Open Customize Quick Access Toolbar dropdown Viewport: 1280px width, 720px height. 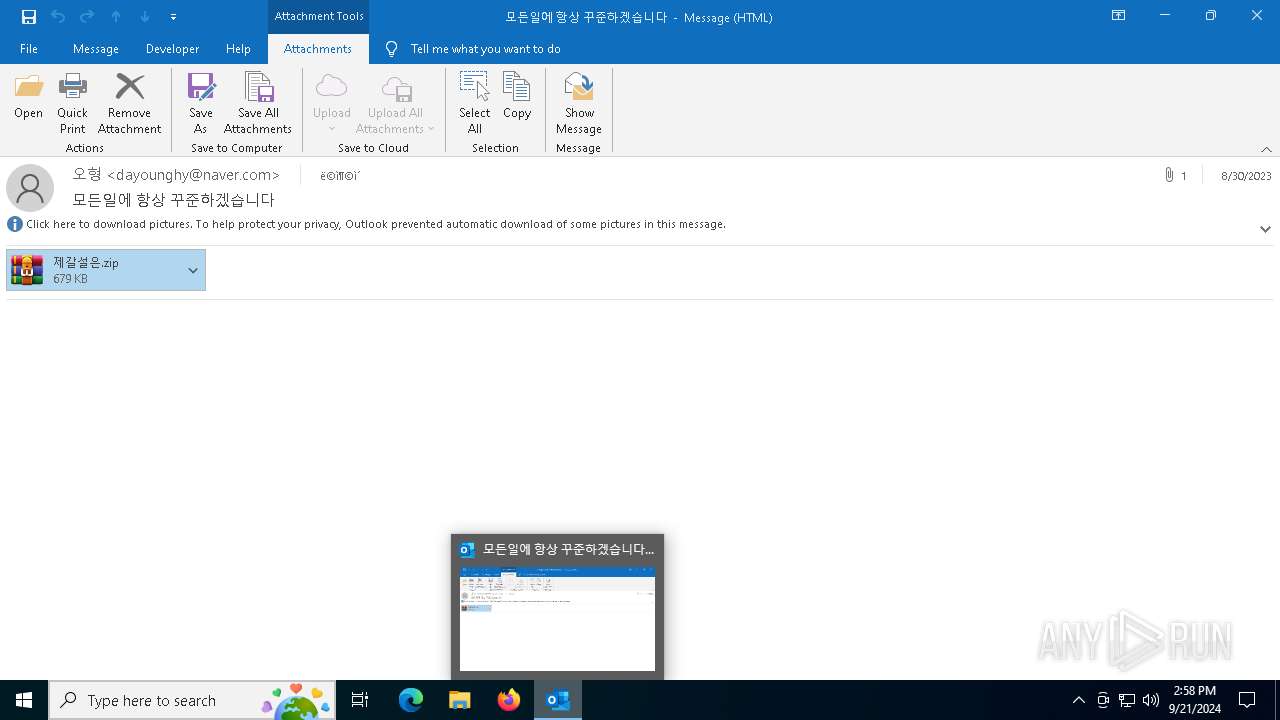click(x=173, y=17)
